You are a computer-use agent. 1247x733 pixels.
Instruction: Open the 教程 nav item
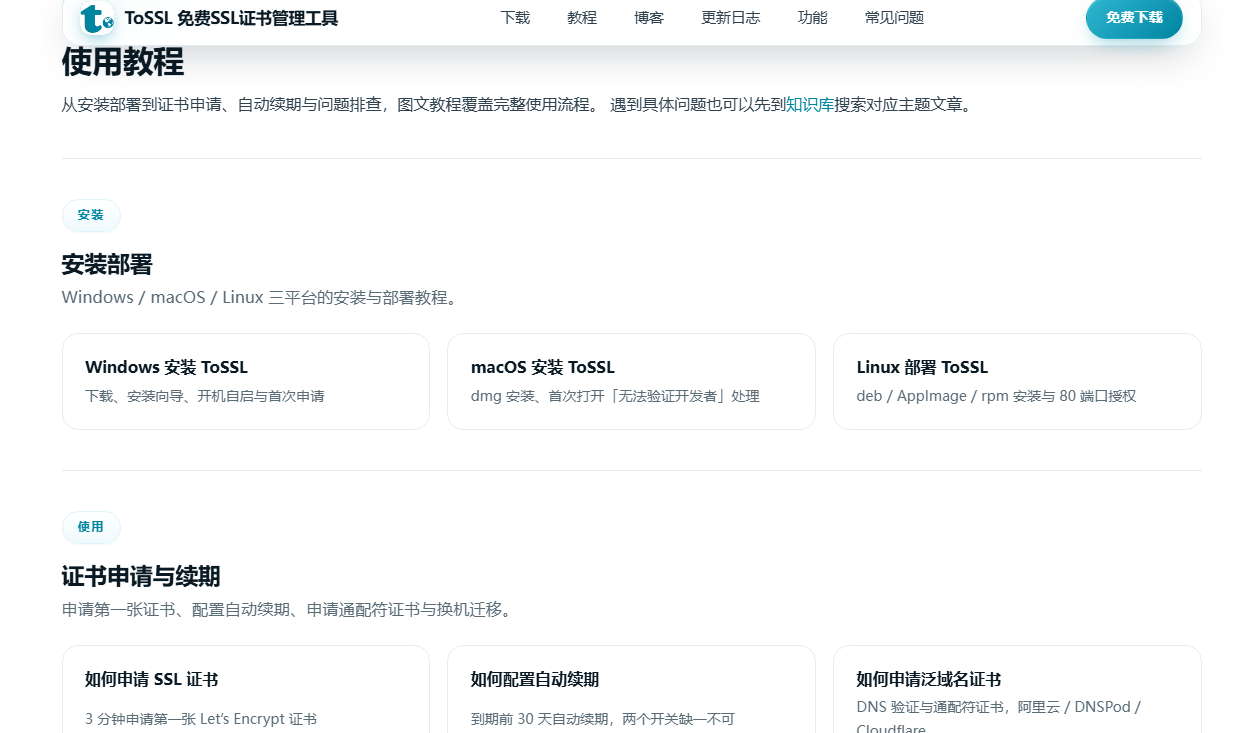582,18
